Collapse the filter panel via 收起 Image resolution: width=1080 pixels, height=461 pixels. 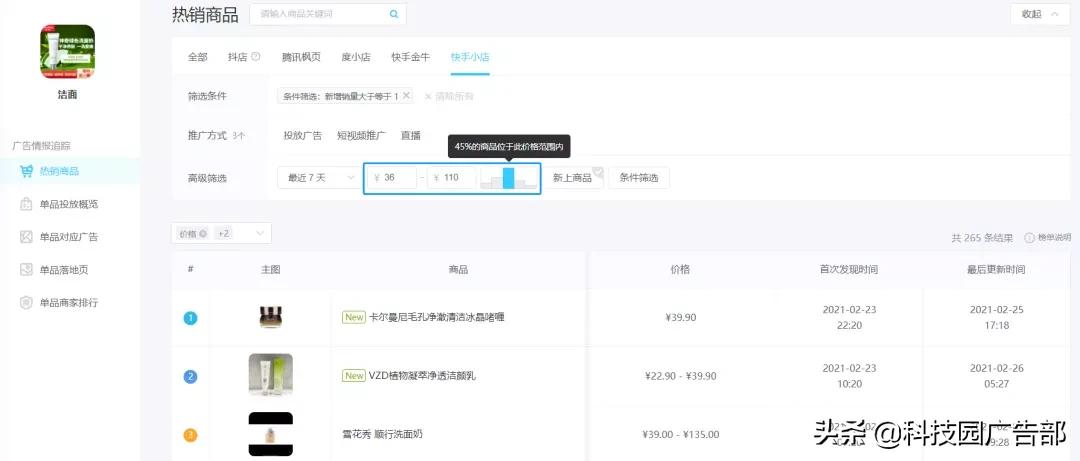pyautogui.click(x=1039, y=14)
